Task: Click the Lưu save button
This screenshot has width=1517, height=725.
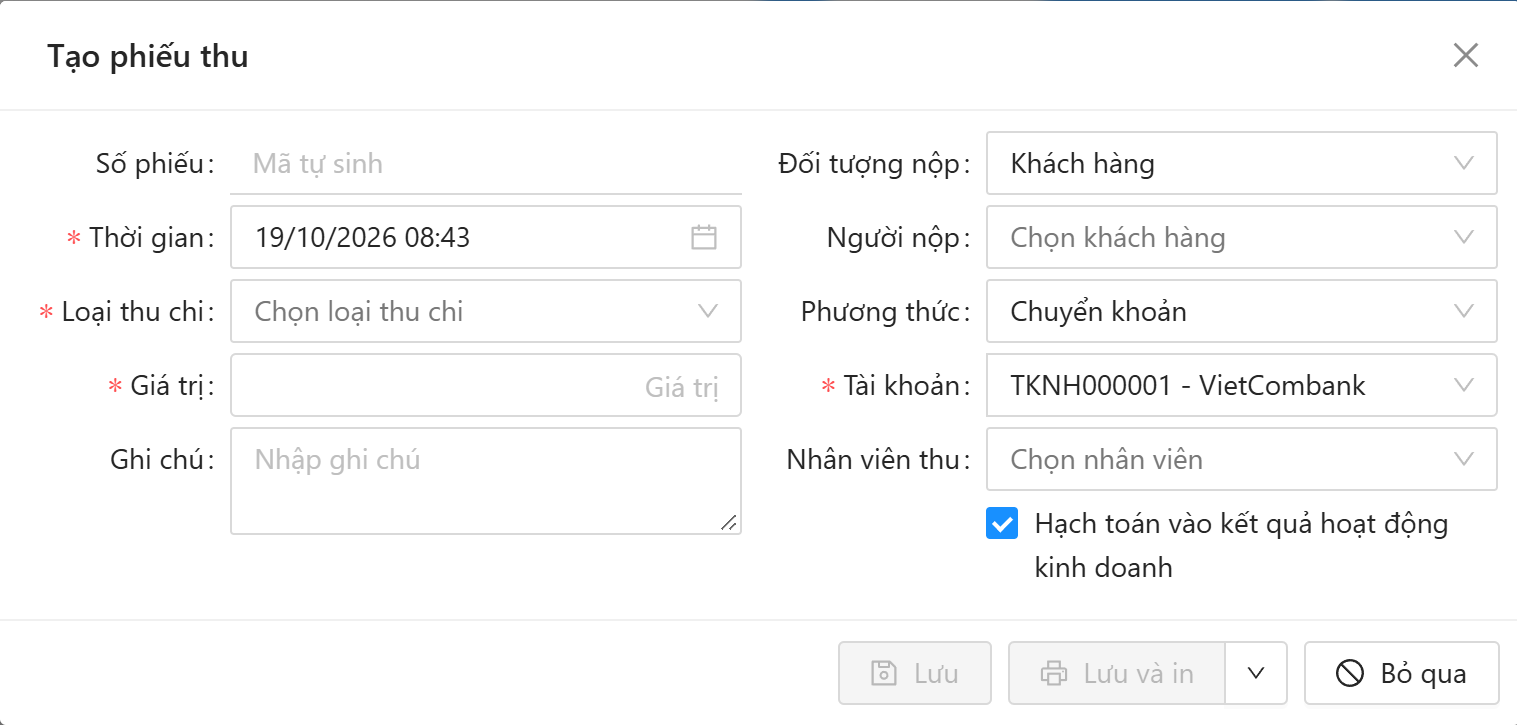Action: [x=915, y=673]
